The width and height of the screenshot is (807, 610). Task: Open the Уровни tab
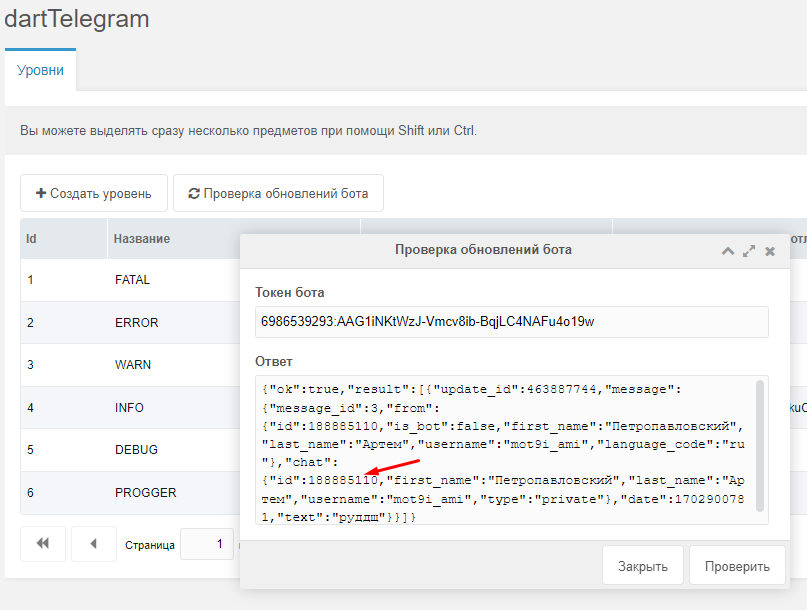(40, 70)
